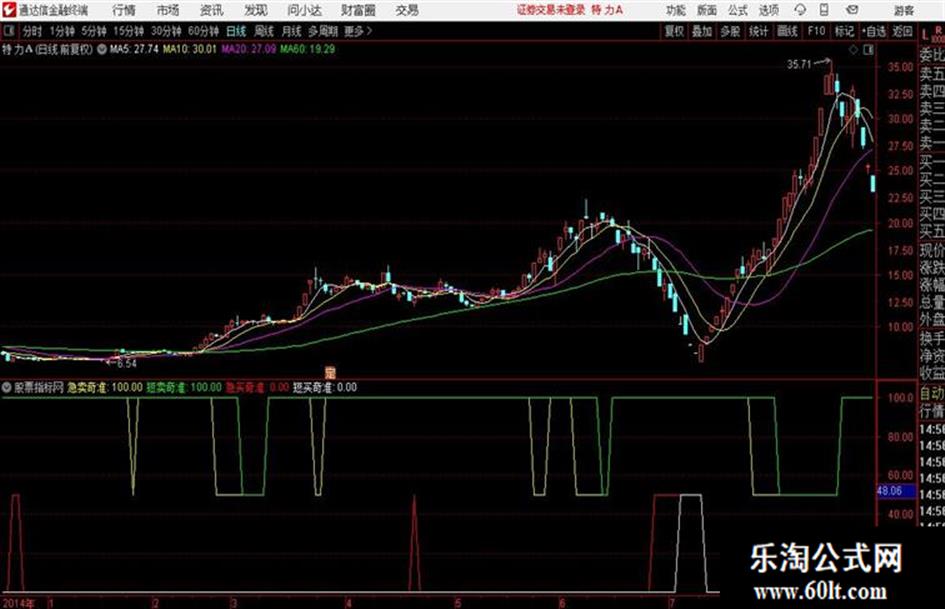Click the 通达信 red logo icon

9,10
